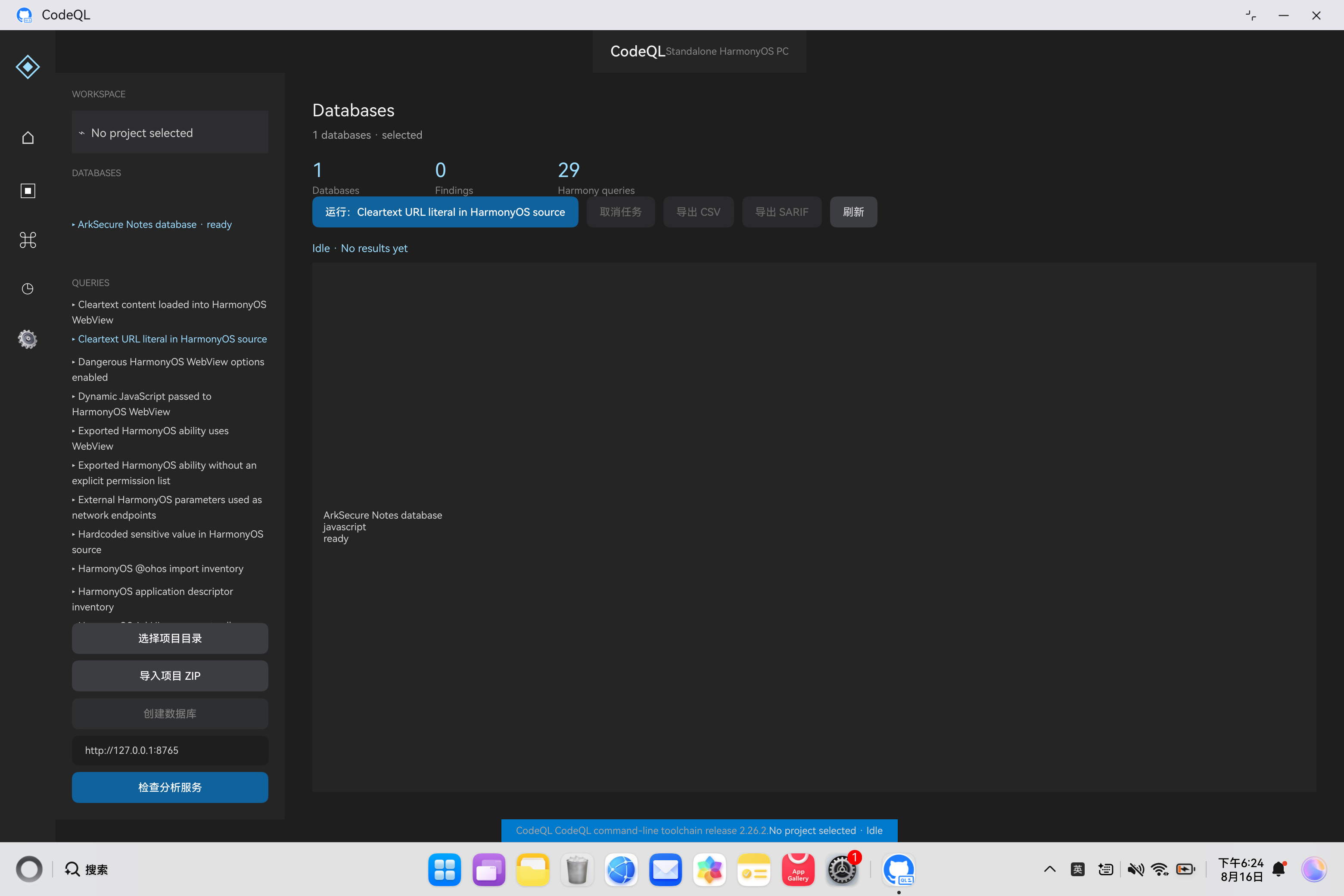Switch the input method via the 英 icon
The width and height of the screenshot is (1344, 896).
[1077, 870]
